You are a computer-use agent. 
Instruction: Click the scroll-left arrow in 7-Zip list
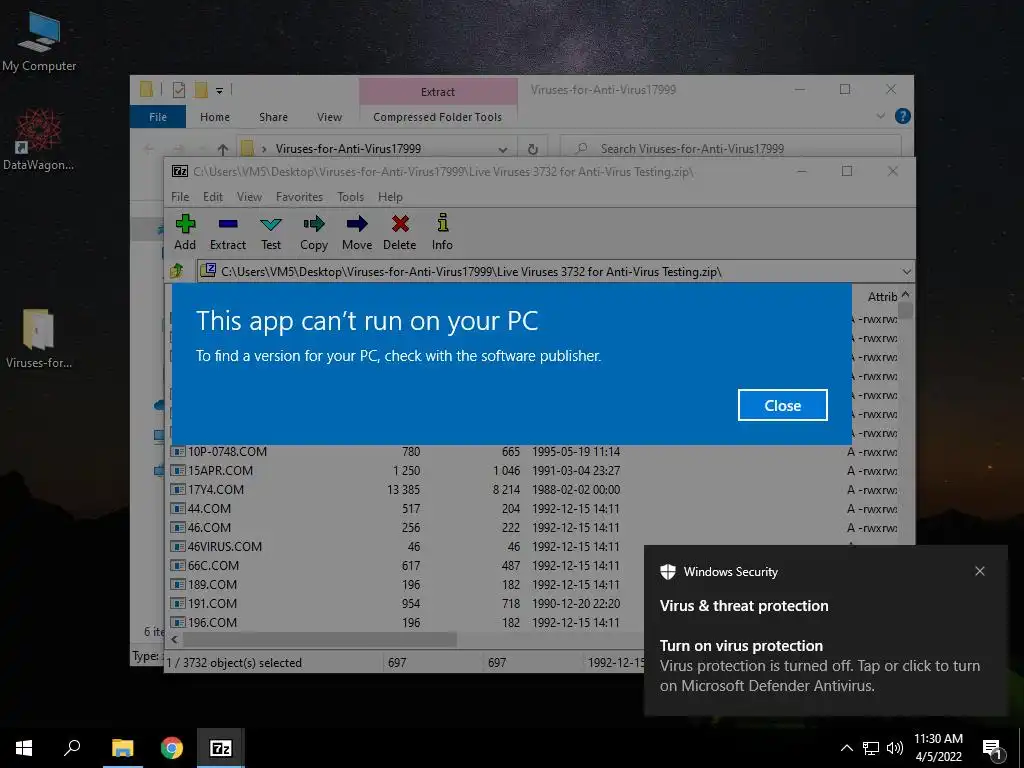pos(174,639)
